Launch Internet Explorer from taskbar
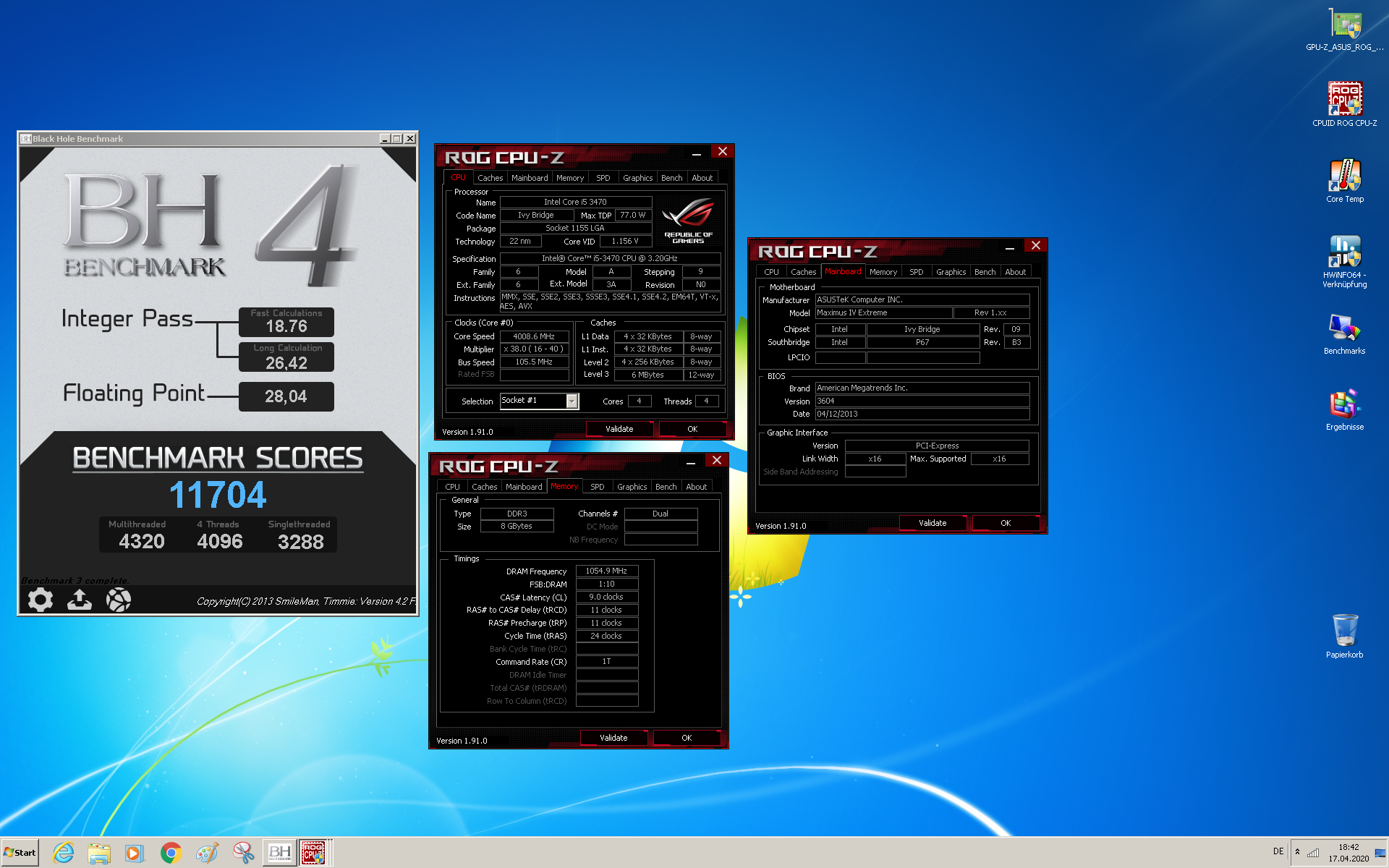This screenshot has width=1389, height=868. coord(64,853)
